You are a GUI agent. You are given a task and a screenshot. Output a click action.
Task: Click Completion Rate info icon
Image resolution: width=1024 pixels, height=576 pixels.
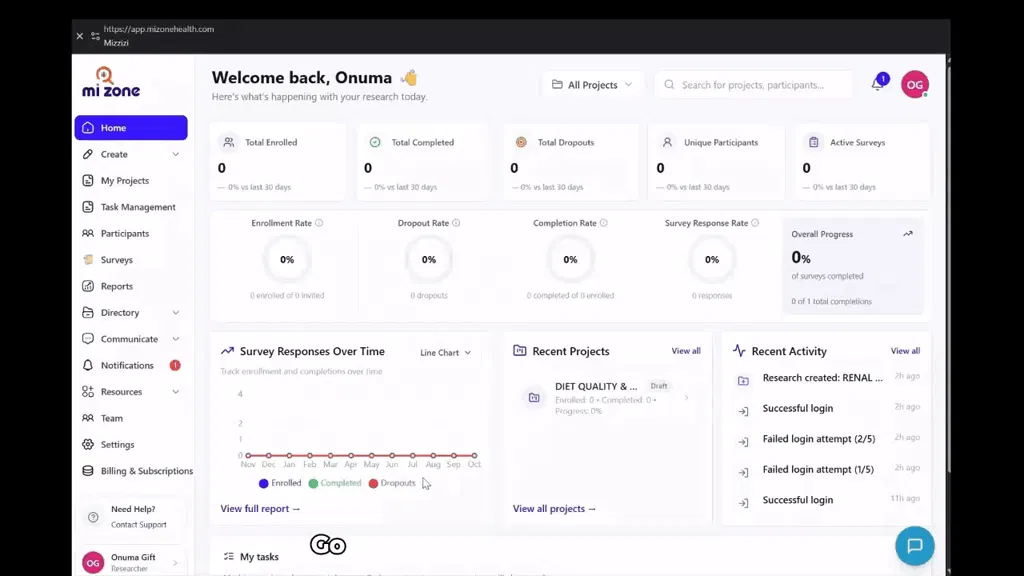tap(604, 223)
